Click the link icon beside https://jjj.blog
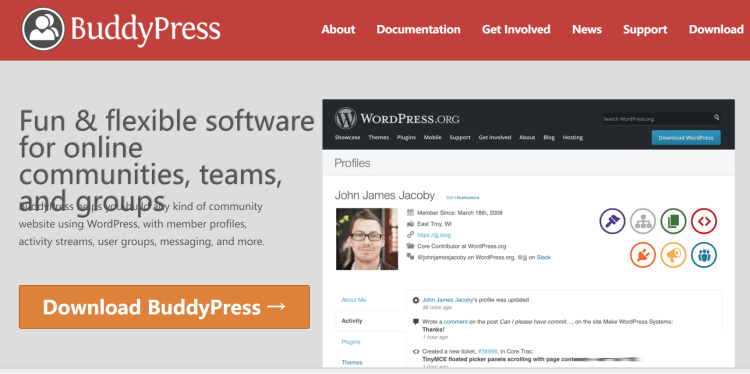 [410, 235]
